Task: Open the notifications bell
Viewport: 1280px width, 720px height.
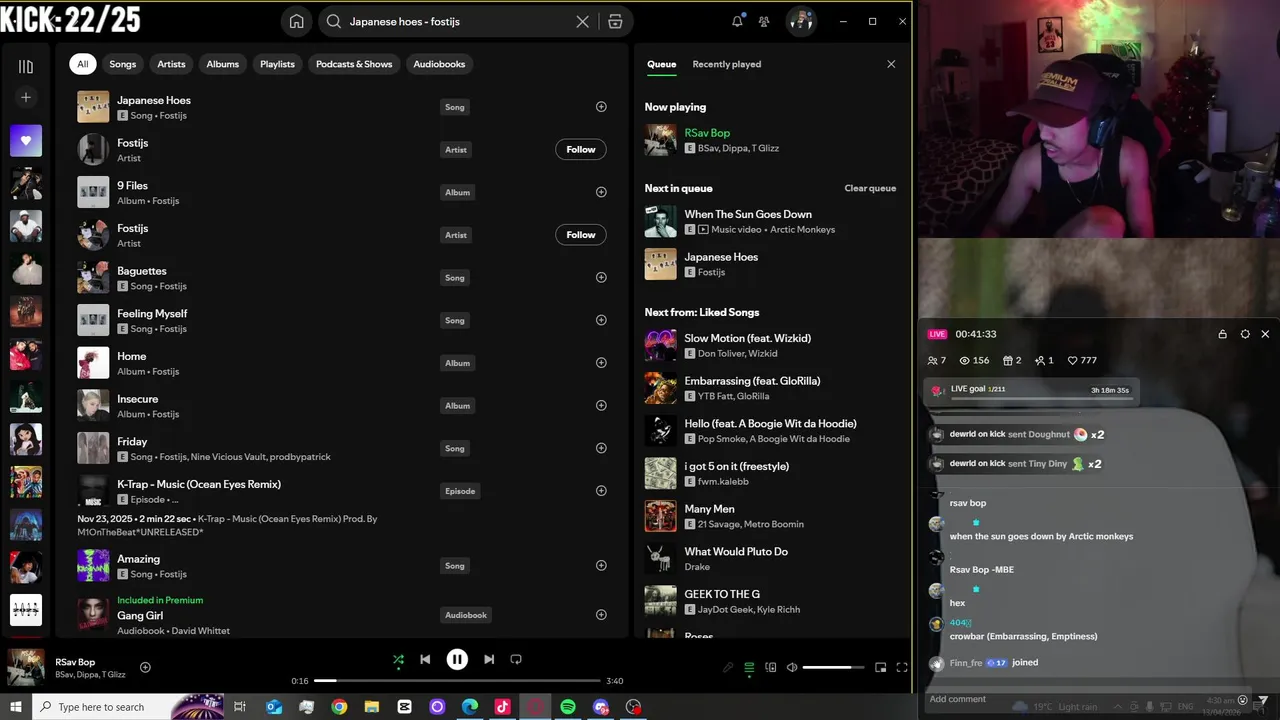Action: 737,21
